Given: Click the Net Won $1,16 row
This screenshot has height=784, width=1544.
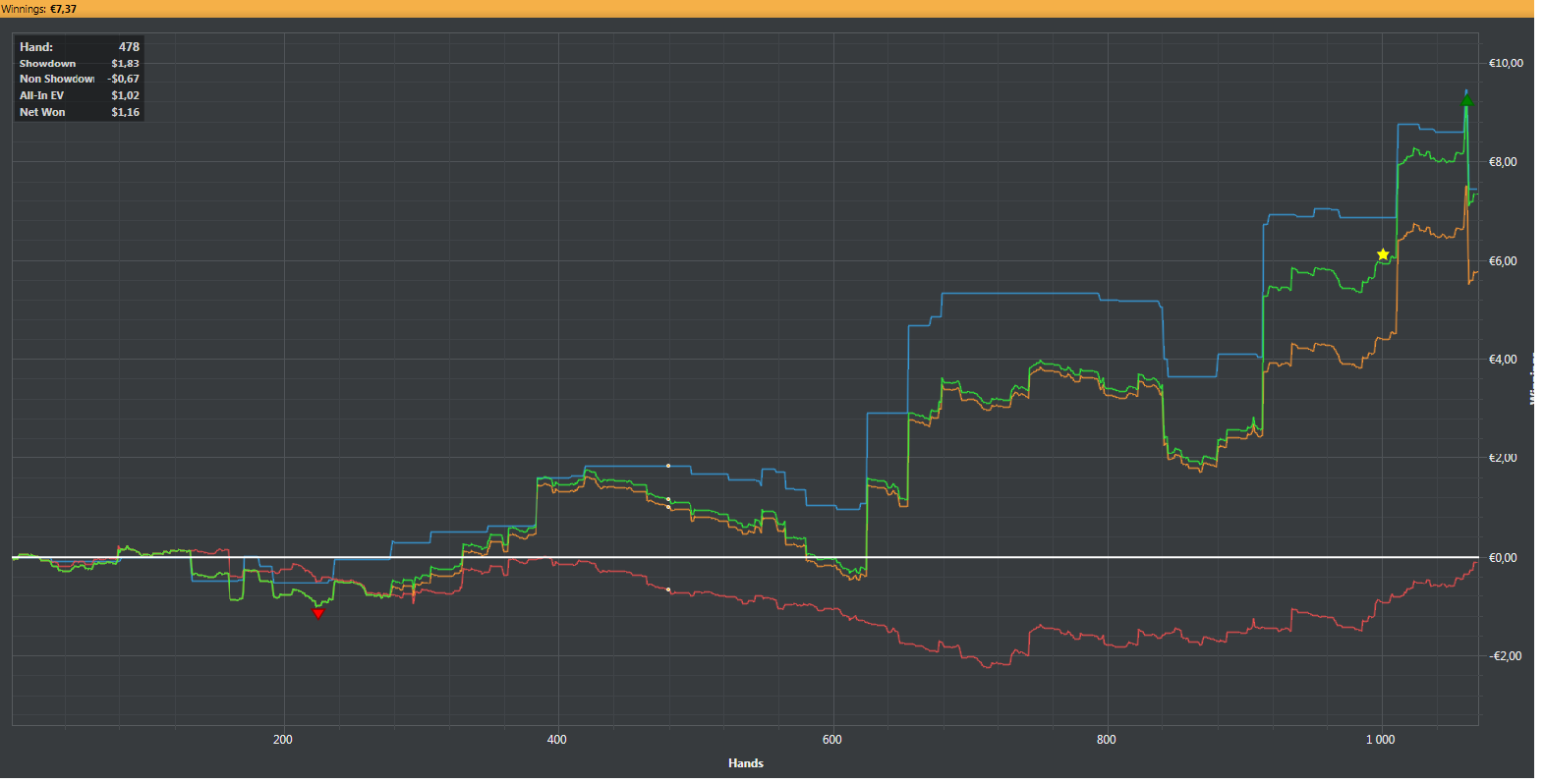Looking at the screenshot, I should [x=80, y=112].
